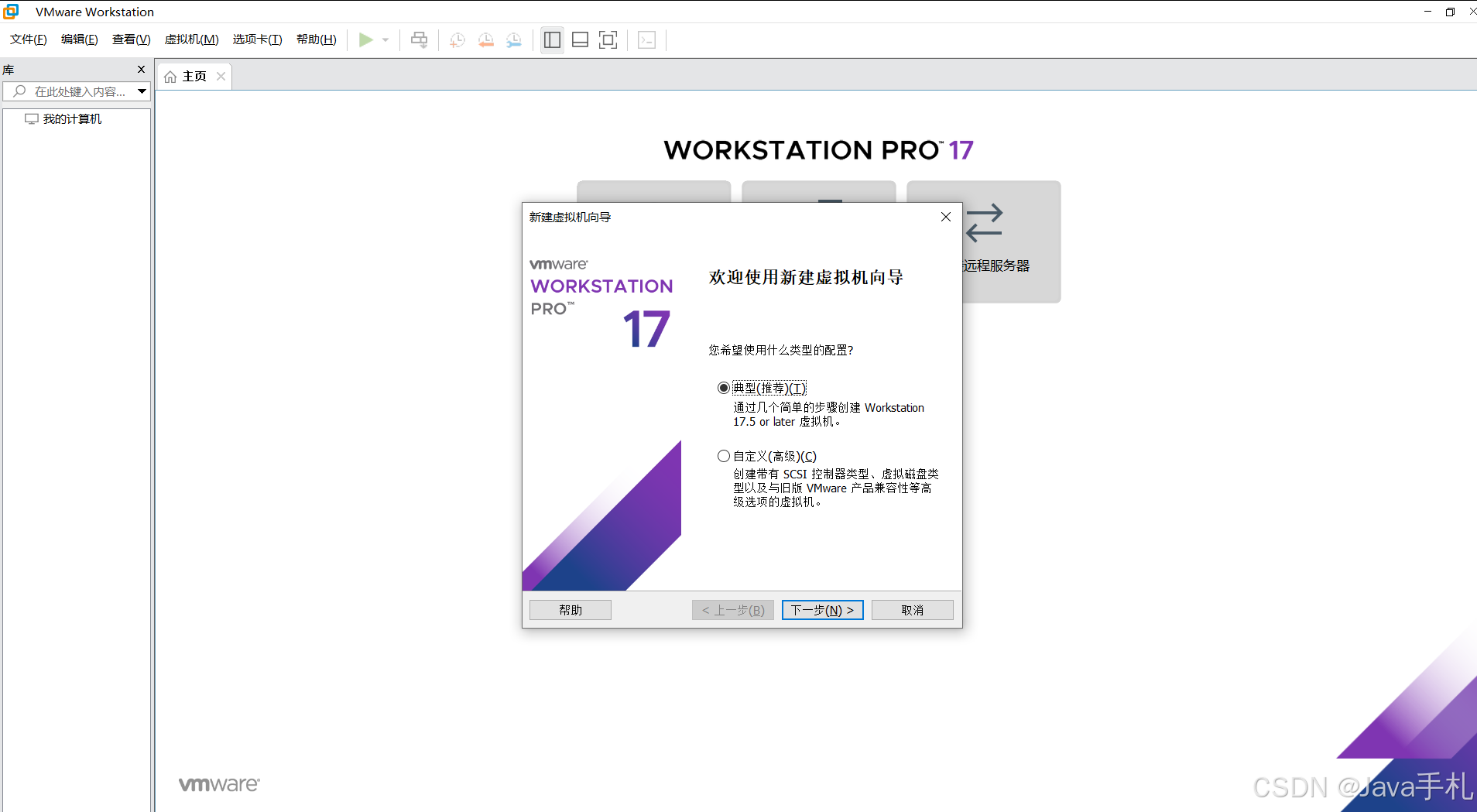Open the snapshot manager icon

[514, 40]
